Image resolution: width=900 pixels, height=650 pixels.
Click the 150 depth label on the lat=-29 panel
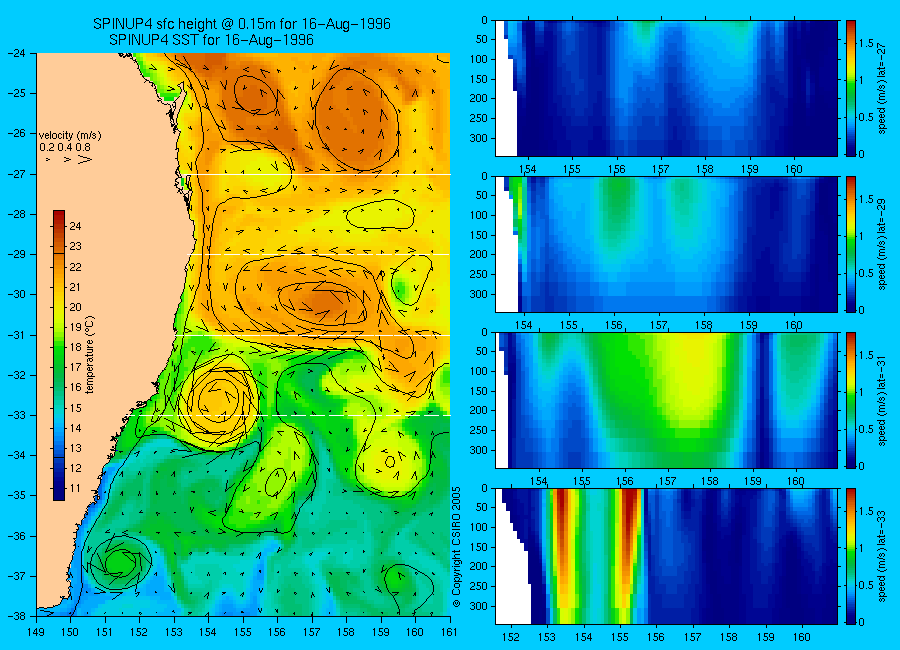point(479,235)
